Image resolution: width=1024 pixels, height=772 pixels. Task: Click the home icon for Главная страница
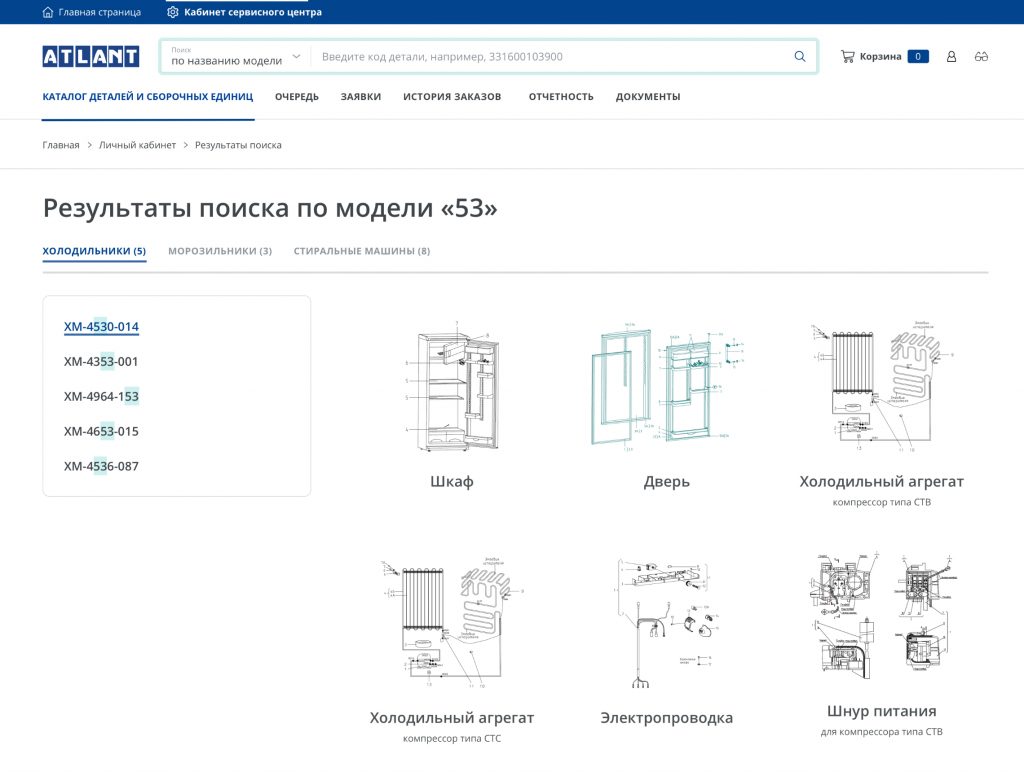tap(48, 12)
